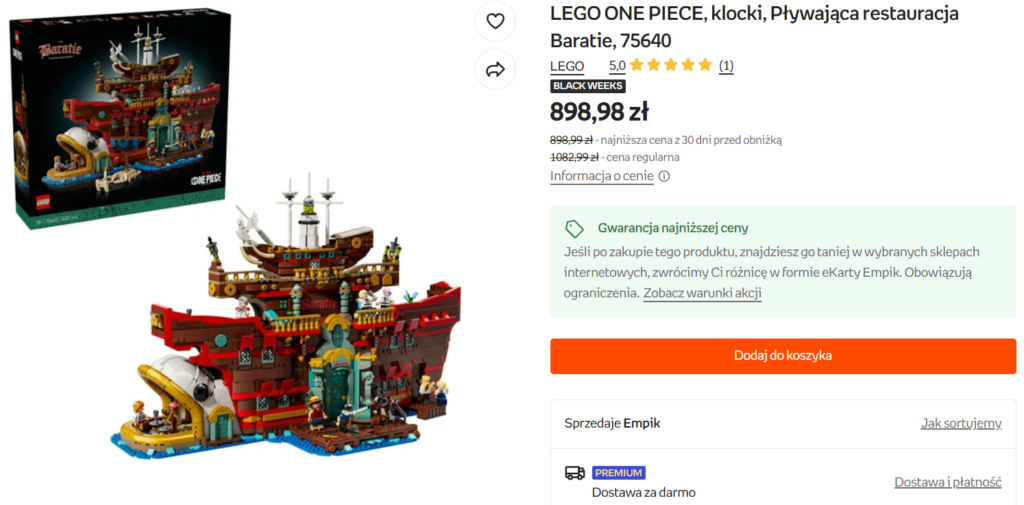Click the green price tag guarantee icon
1024x505 pixels.
pos(574,228)
